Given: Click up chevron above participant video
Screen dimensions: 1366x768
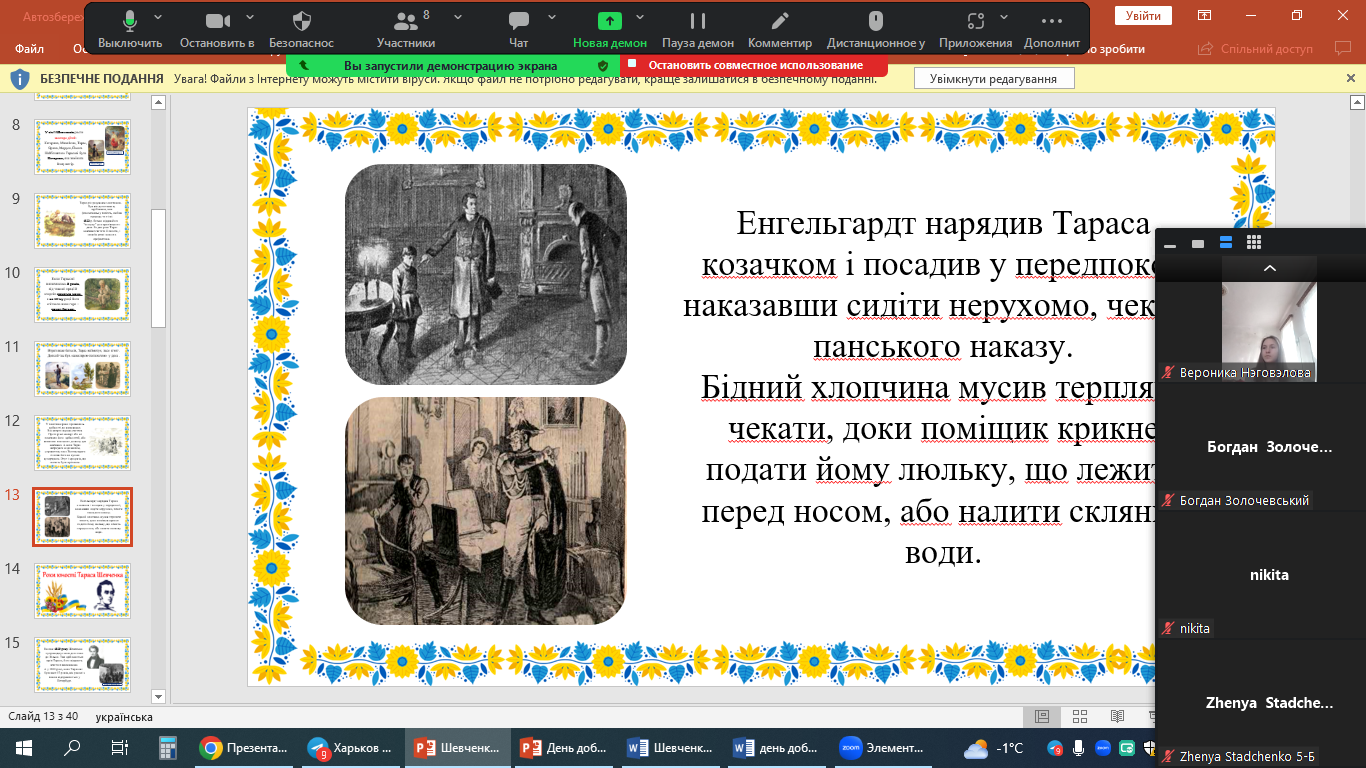Looking at the screenshot, I should pos(1269,268).
